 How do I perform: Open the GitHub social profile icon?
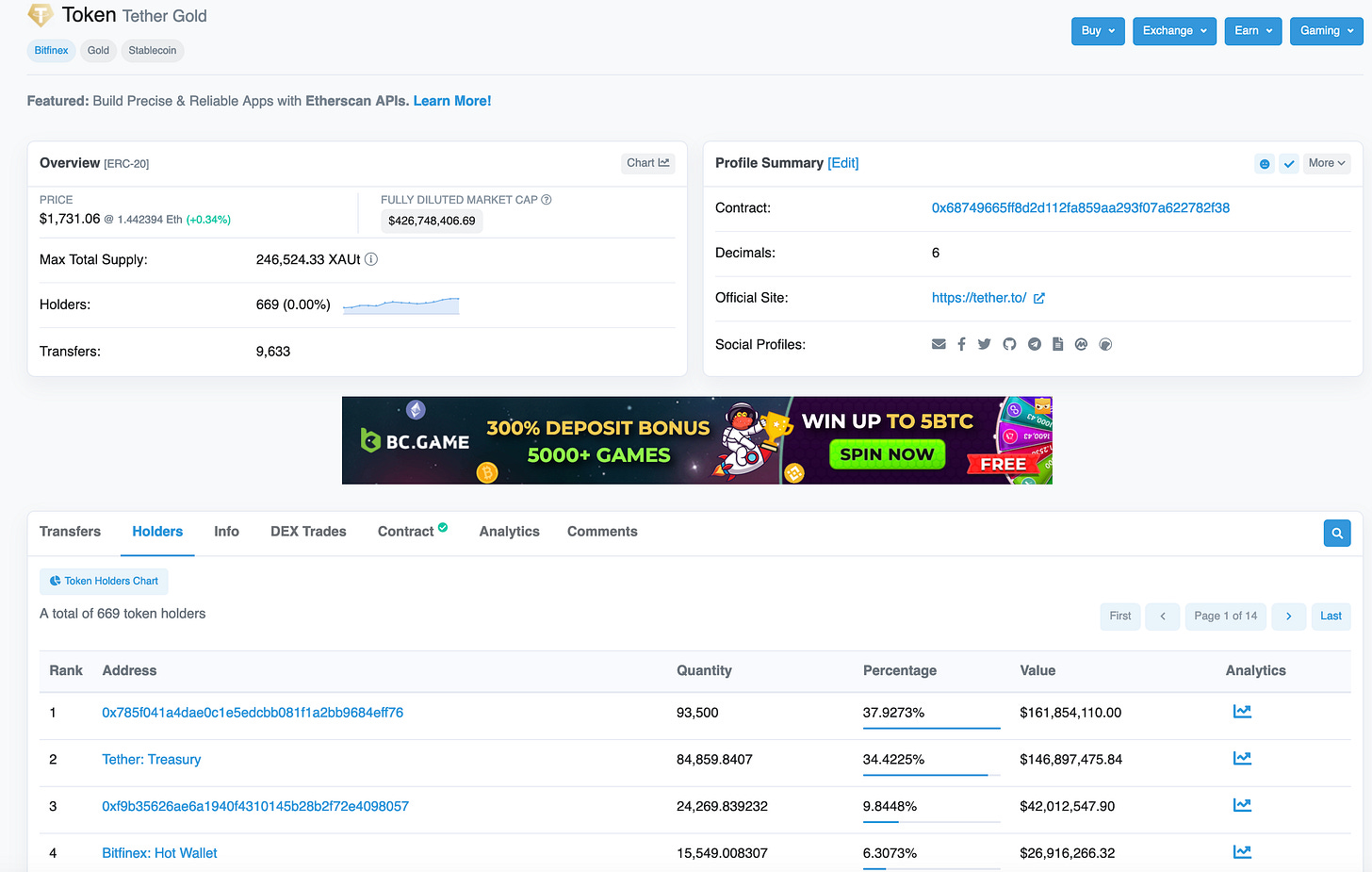pyautogui.click(x=1009, y=344)
